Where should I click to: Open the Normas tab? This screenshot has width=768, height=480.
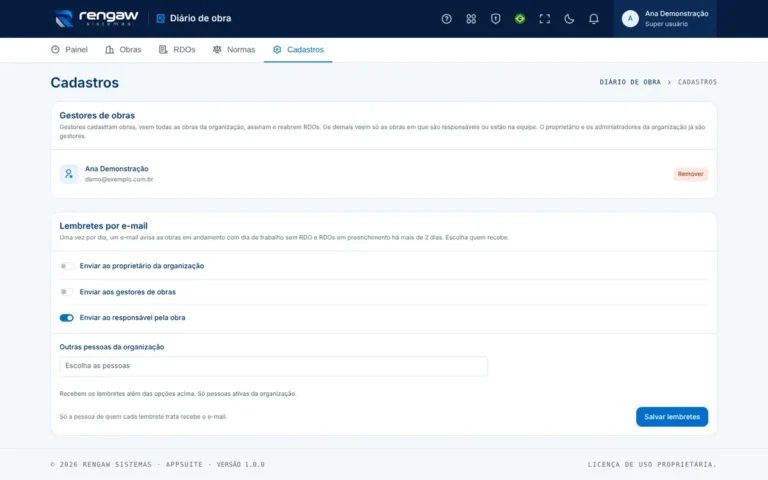pyautogui.click(x=234, y=49)
